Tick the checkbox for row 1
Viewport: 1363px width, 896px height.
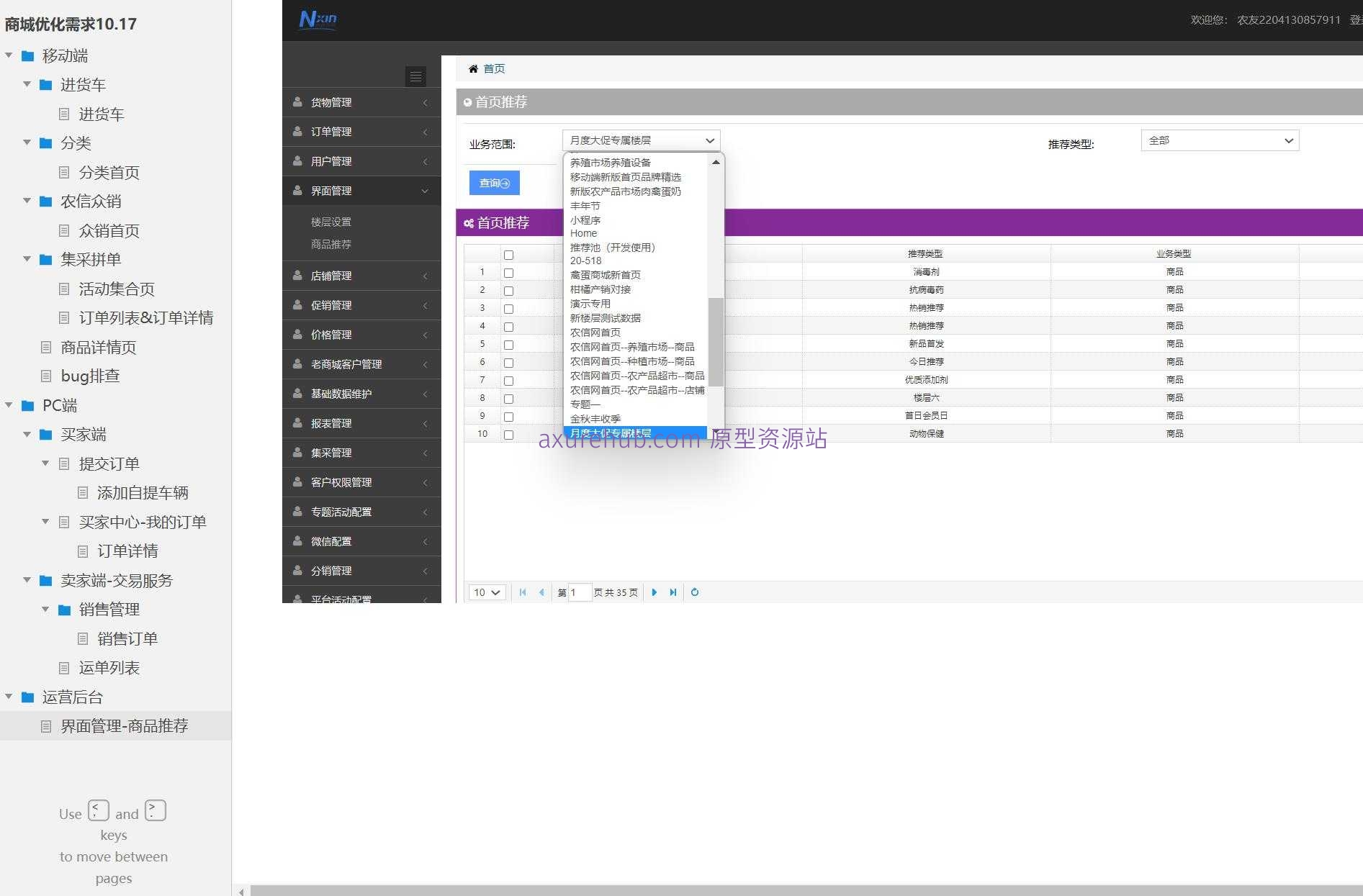[x=508, y=273]
